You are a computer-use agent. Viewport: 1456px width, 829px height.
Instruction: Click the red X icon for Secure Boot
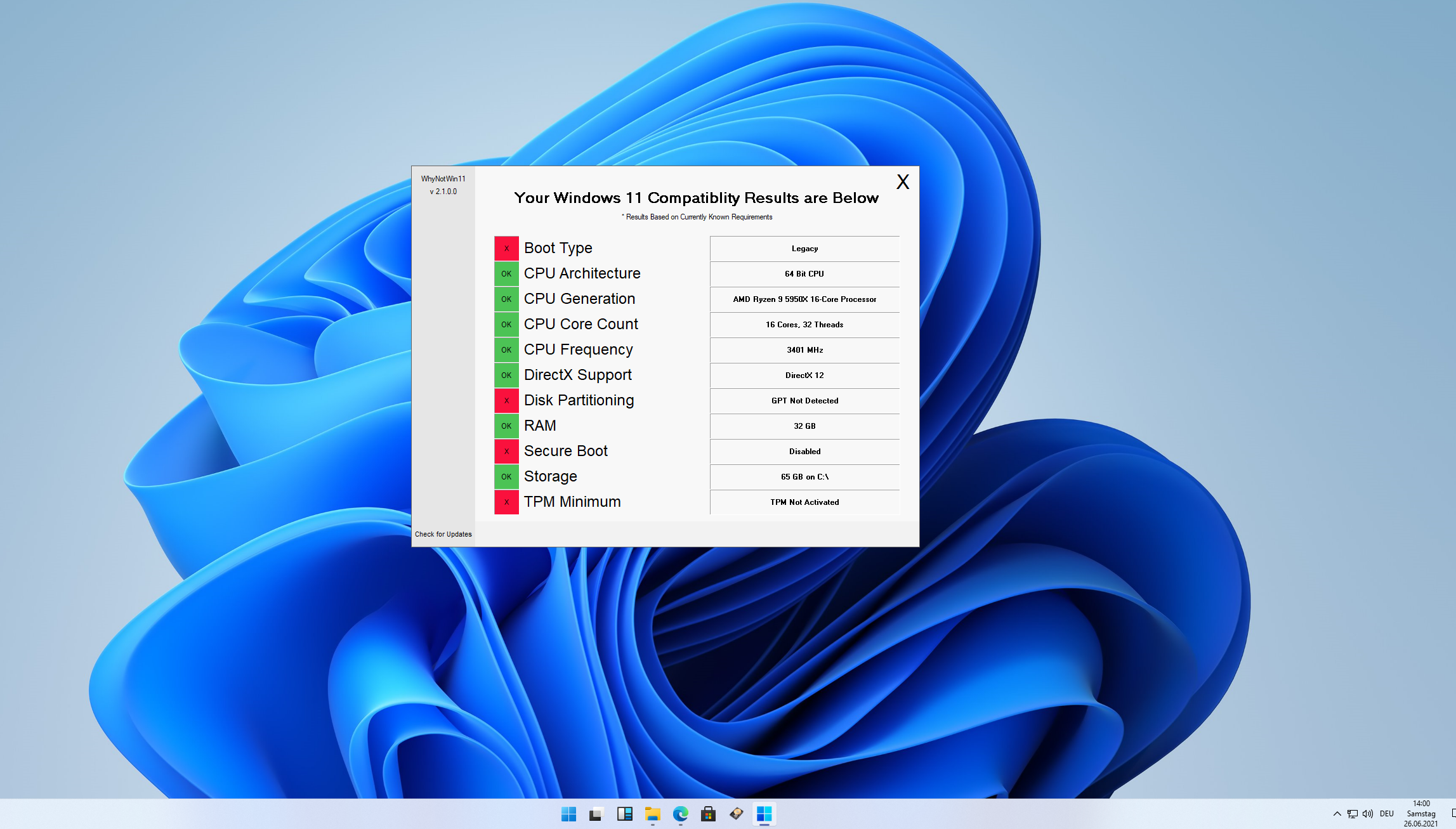click(506, 451)
